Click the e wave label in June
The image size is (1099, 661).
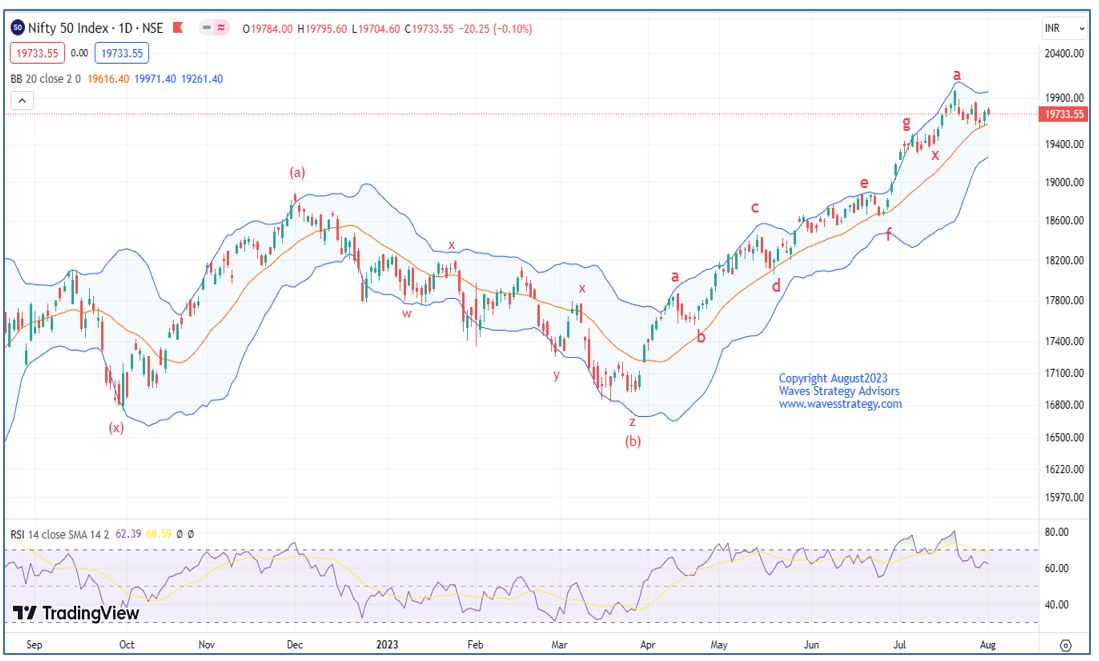click(x=864, y=183)
